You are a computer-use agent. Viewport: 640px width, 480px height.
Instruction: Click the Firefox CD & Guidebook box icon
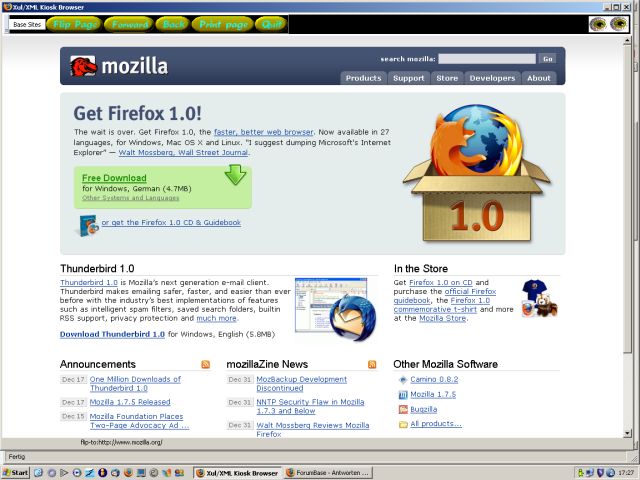pos(87,225)
